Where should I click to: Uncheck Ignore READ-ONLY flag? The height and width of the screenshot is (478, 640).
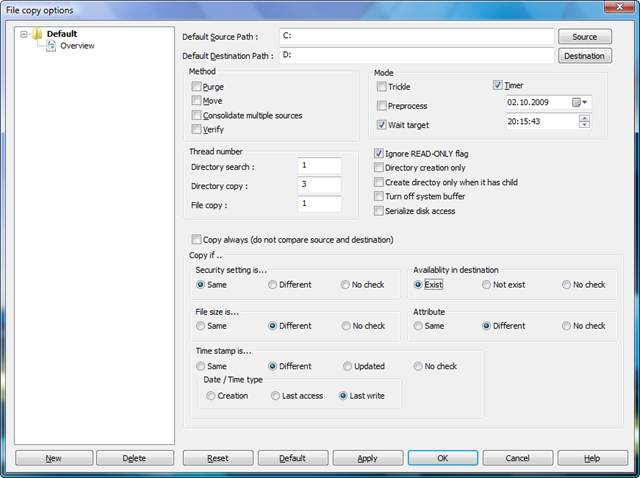point(379,154)
